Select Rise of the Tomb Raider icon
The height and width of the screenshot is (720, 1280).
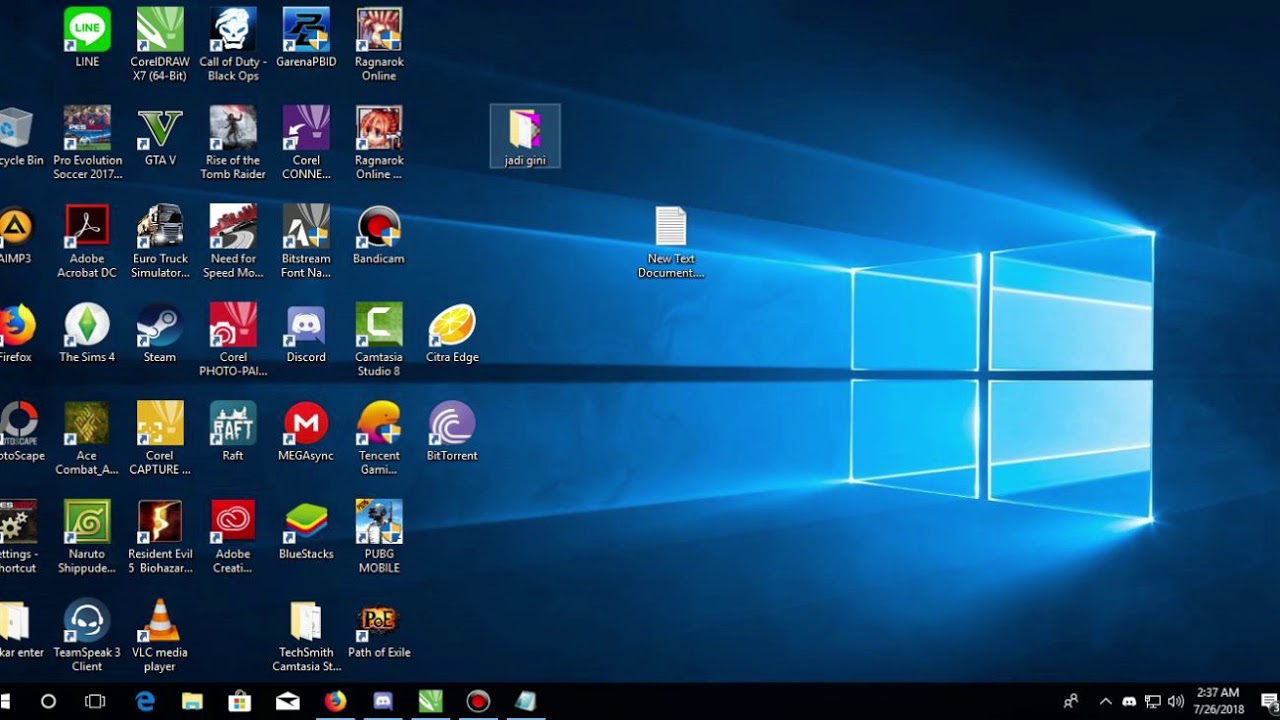(233, 143)
